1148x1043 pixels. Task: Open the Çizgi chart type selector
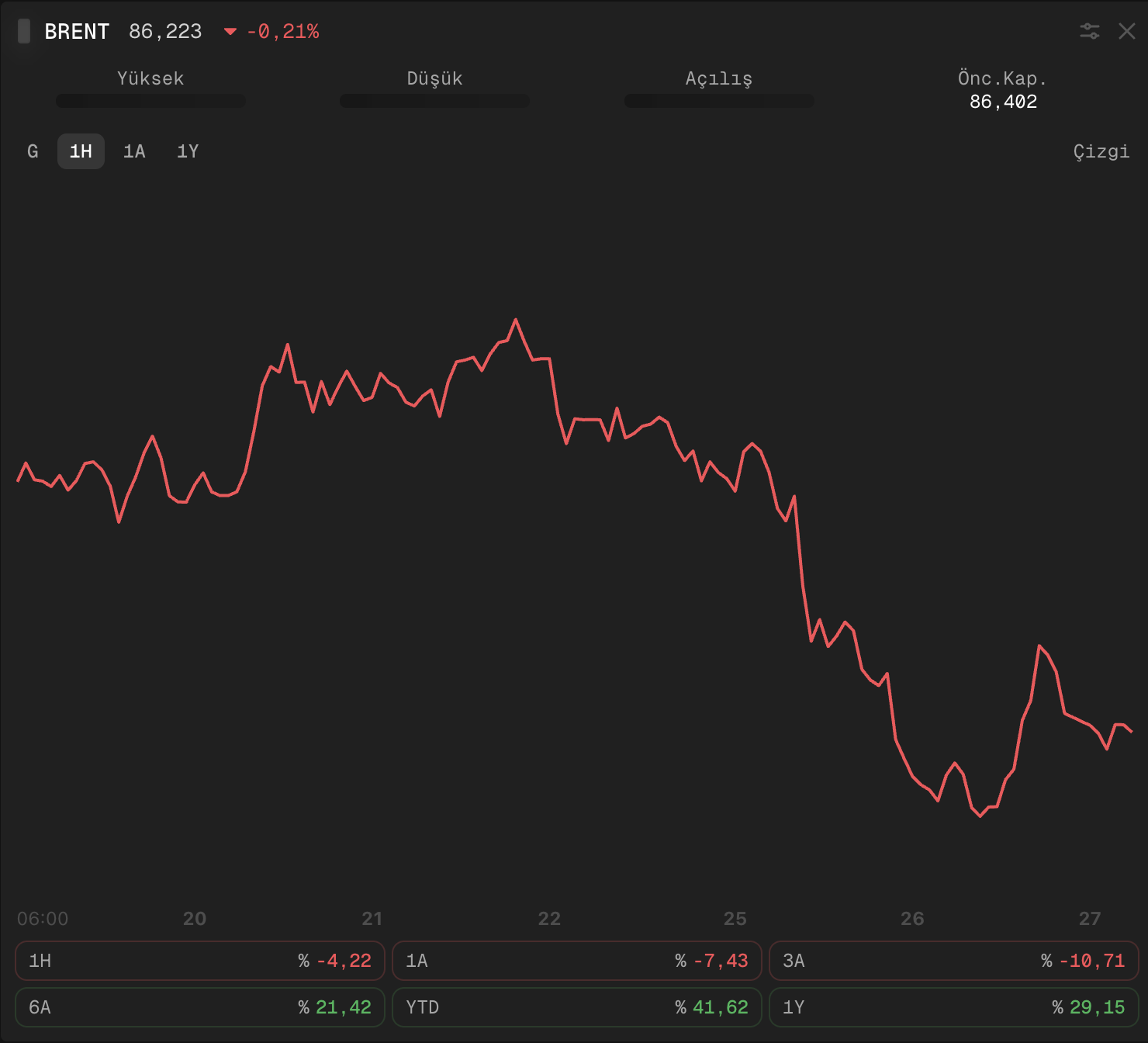(x=1101, y=151)
